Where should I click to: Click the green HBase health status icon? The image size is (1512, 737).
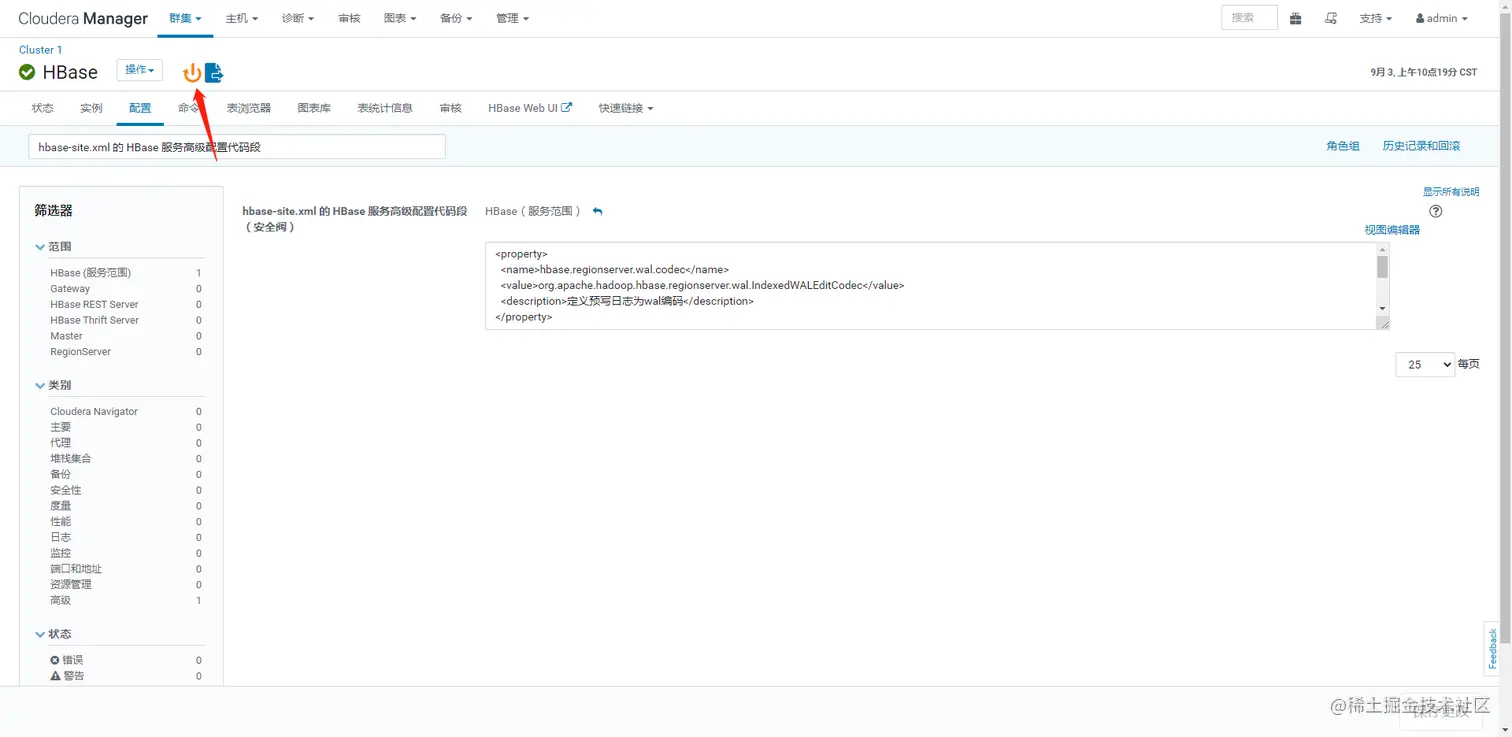[27, 72]
